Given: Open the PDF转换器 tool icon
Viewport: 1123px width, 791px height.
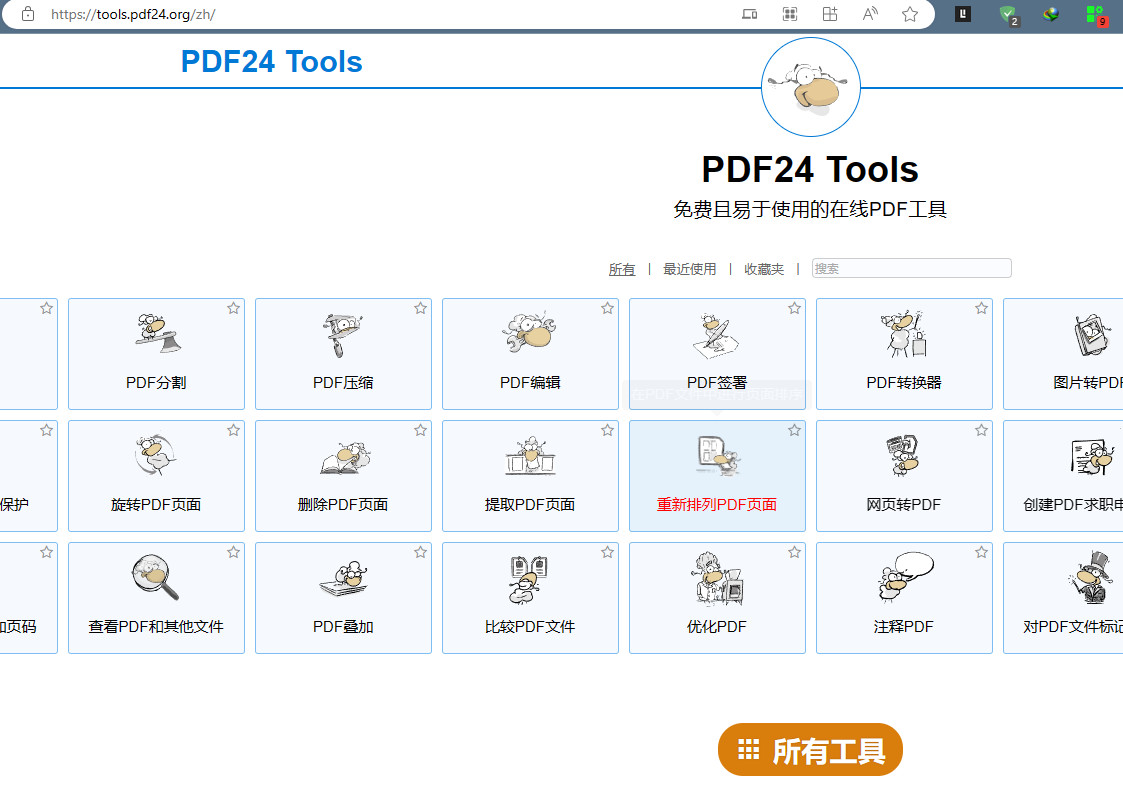Looking at the screenshot, I should 904,334.
